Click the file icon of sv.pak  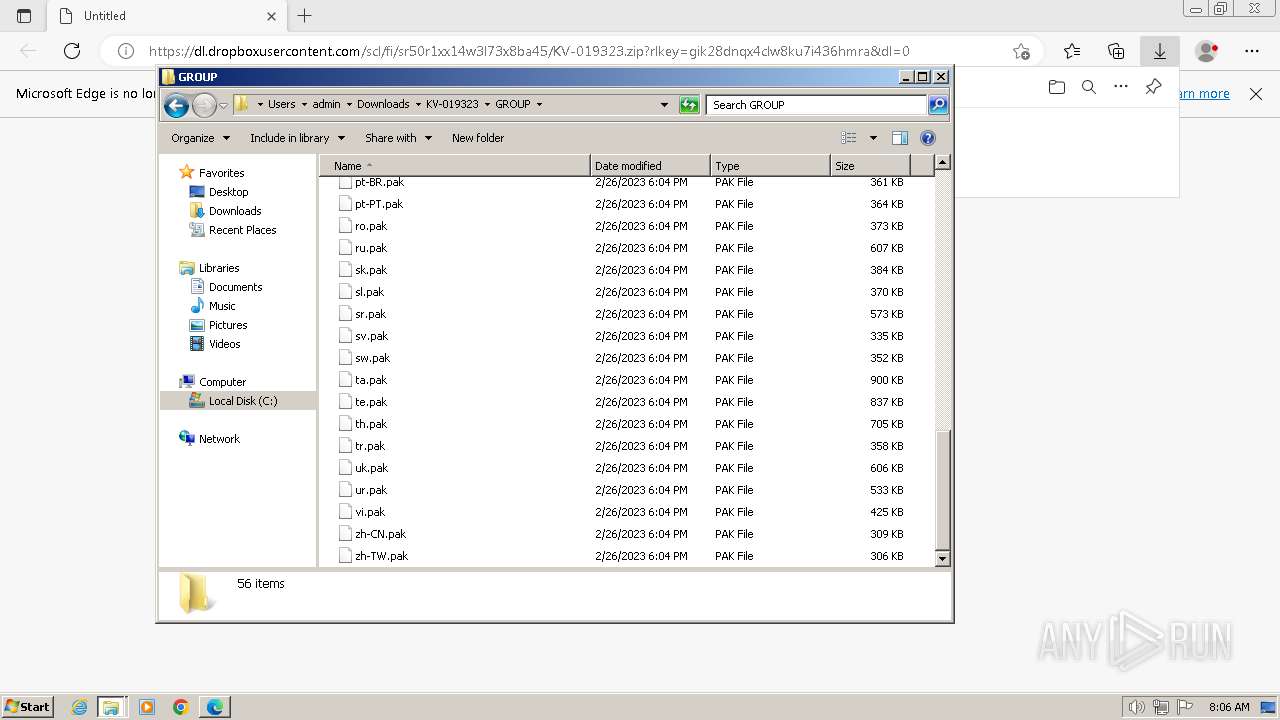coord(345,336)
